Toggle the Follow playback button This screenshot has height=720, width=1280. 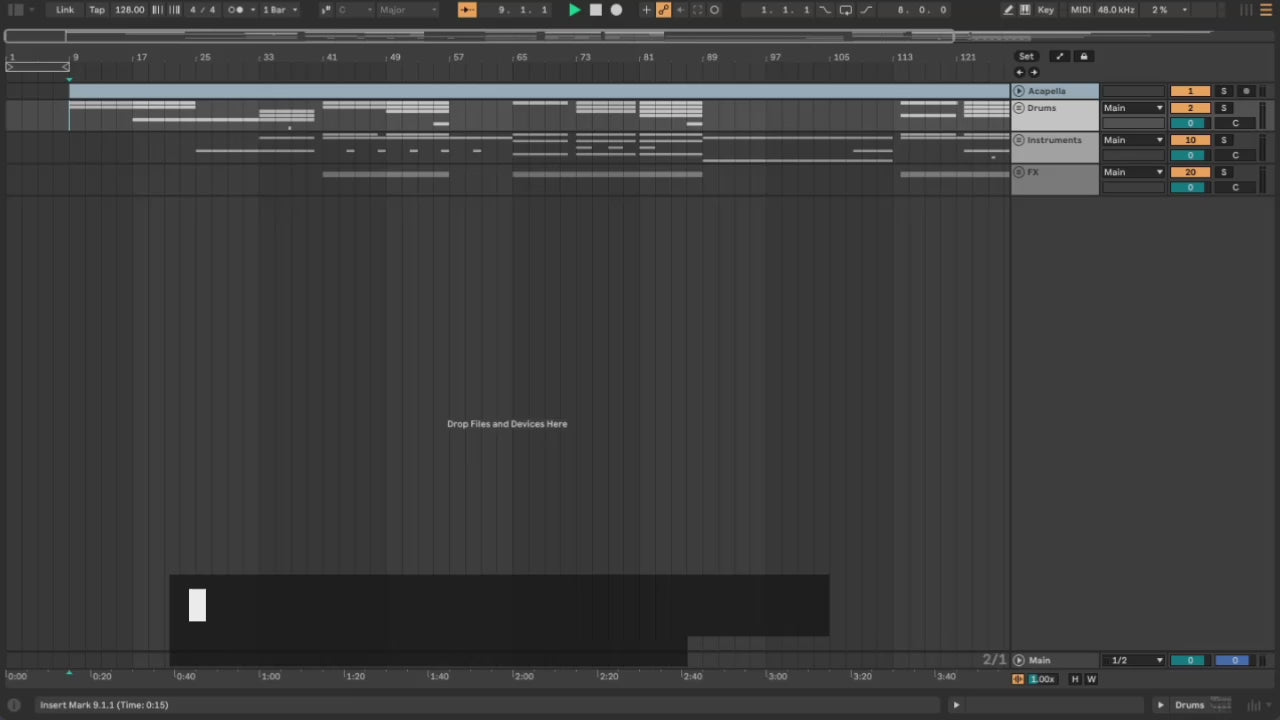pos(467,10)
